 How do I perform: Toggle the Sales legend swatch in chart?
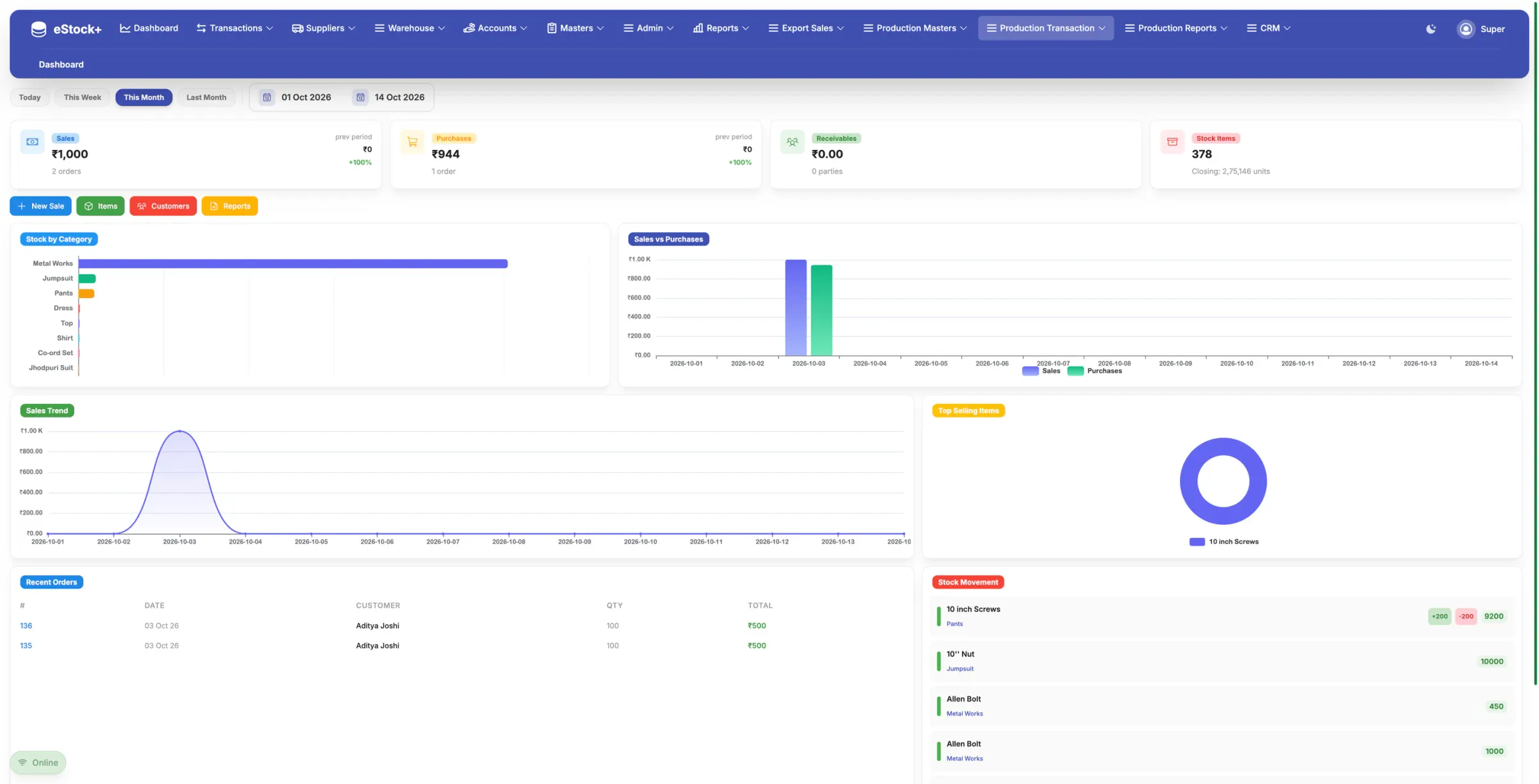(x=1030, y=371)
